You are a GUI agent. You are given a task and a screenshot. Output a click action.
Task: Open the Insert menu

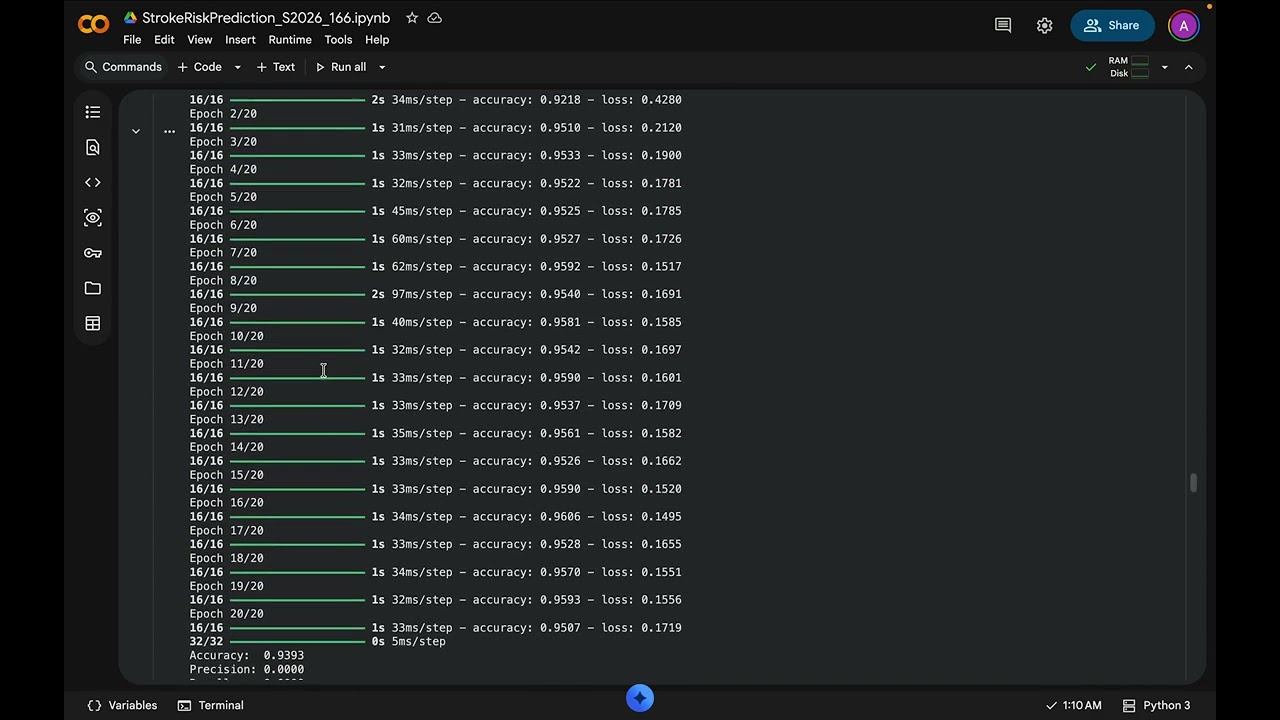[x=240, y=40]
